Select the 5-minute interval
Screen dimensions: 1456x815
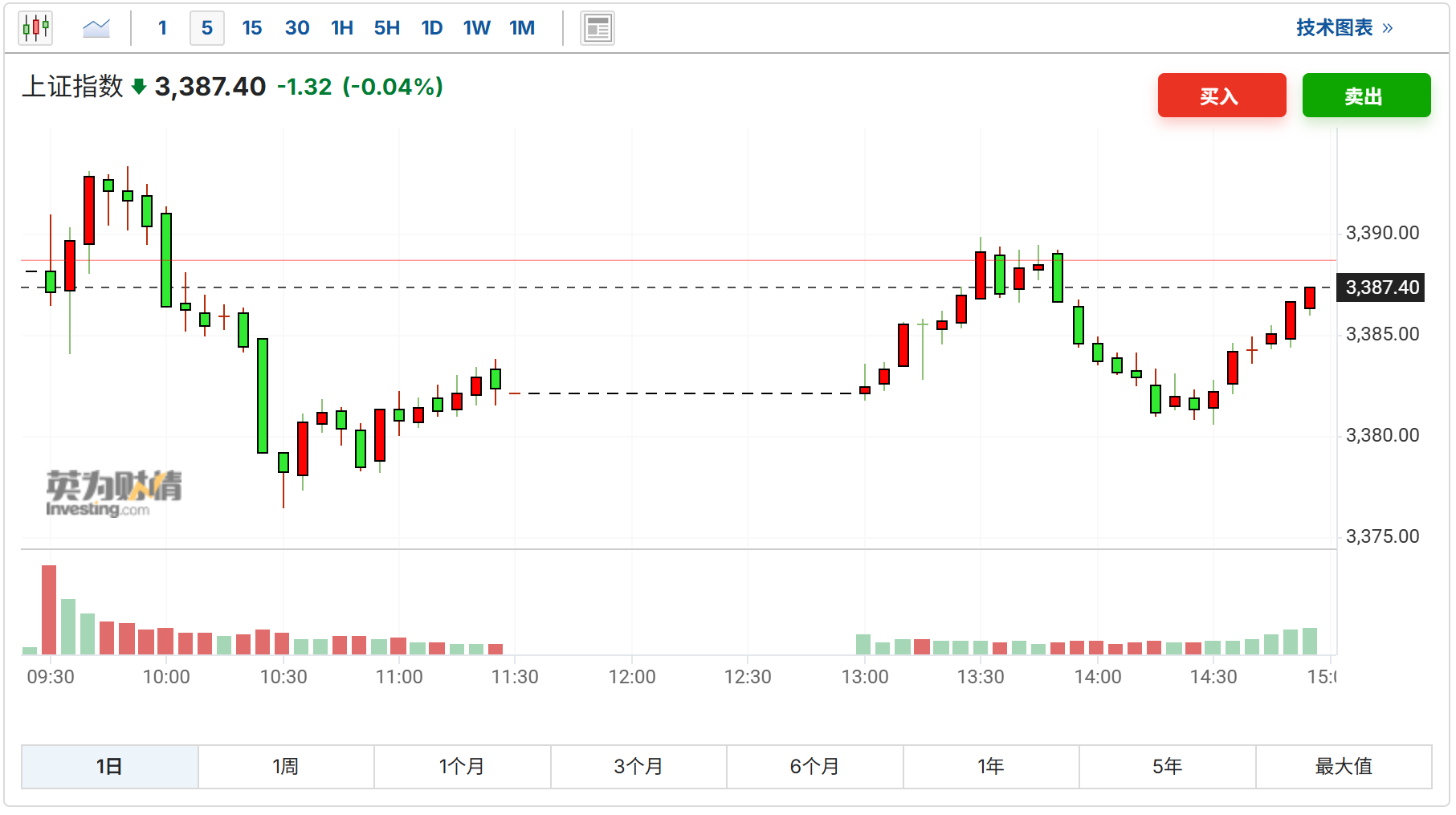tap(207, 28)
